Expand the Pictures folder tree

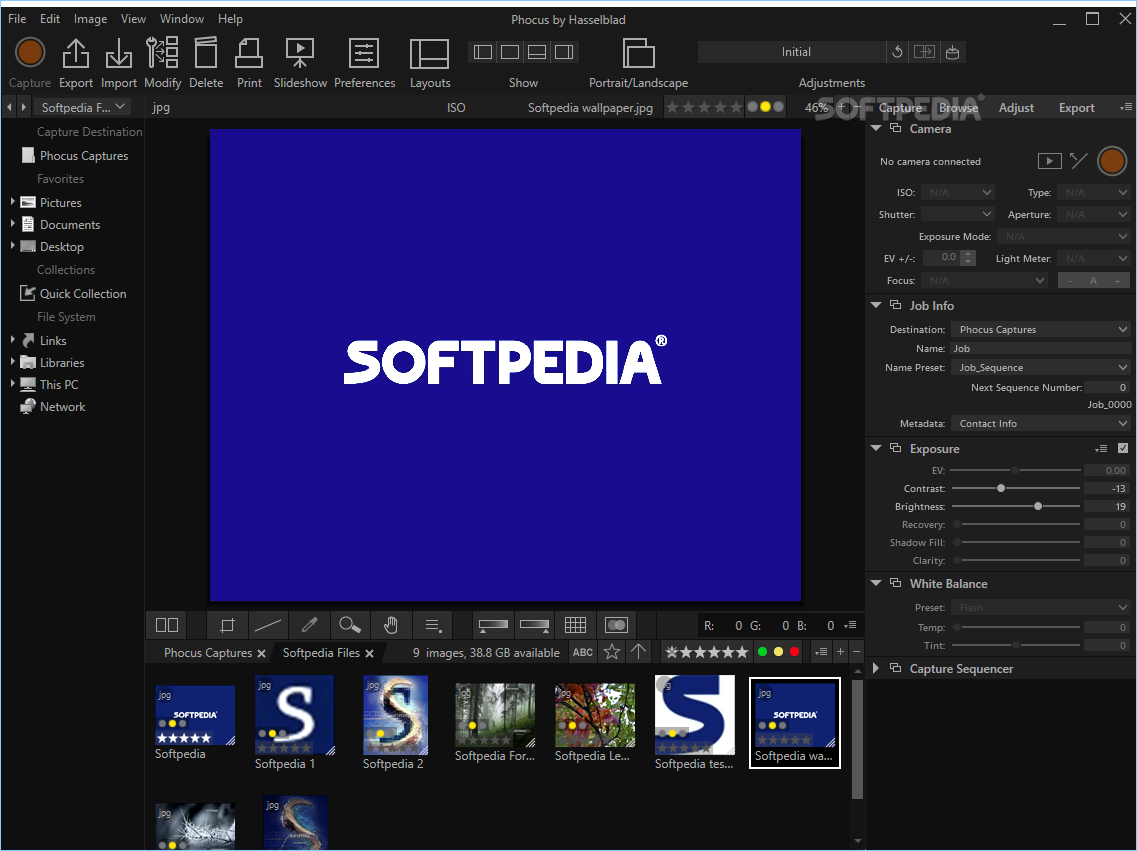click(12, 202)
